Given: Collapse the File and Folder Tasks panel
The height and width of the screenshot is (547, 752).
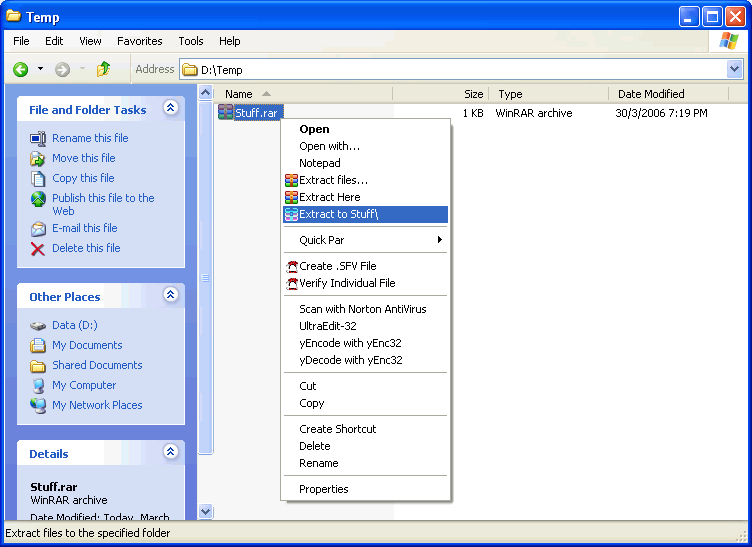Looking at the screenshot, I should (170, 108).
